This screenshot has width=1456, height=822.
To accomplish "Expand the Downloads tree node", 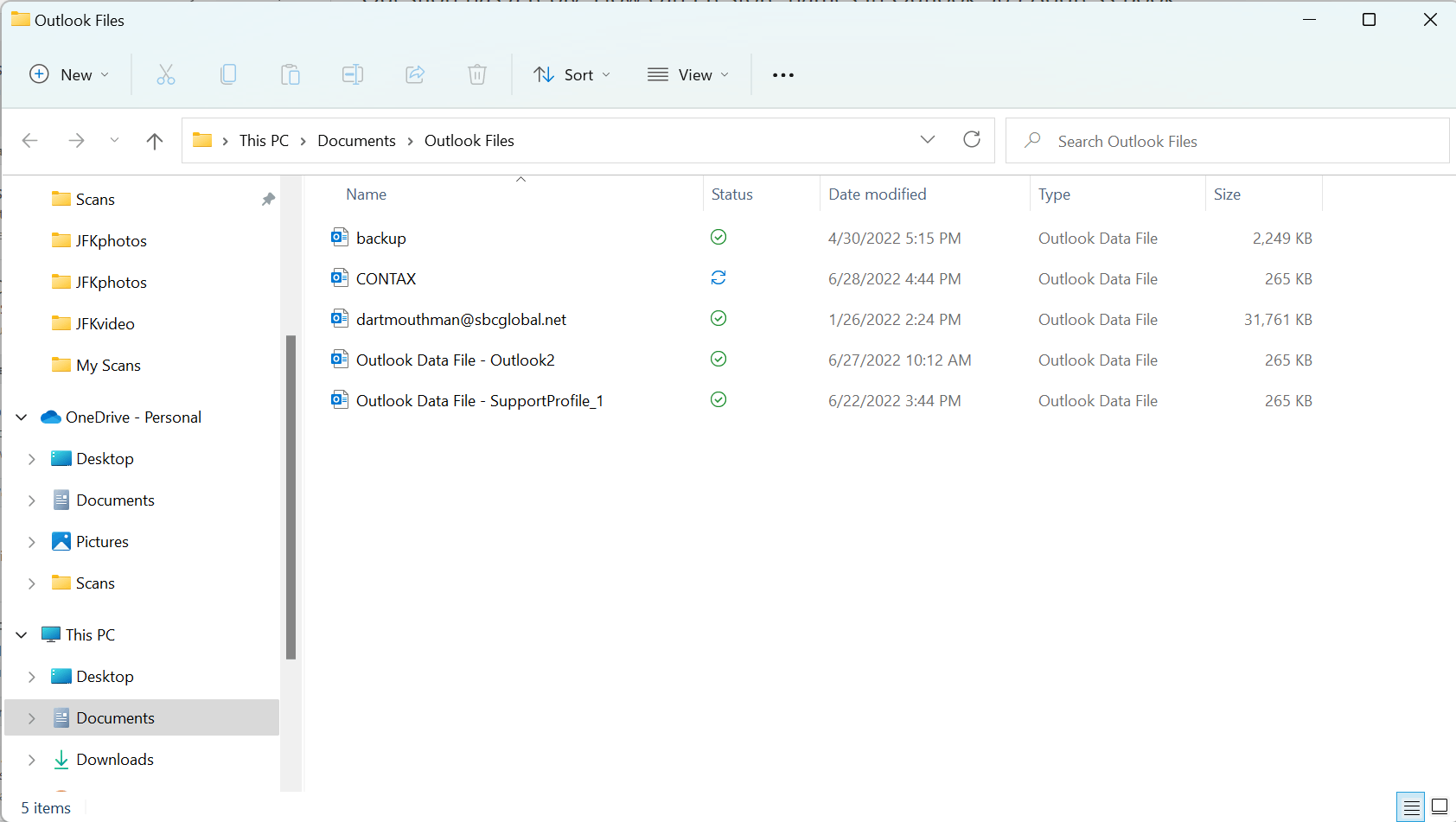I will [32, 760].
